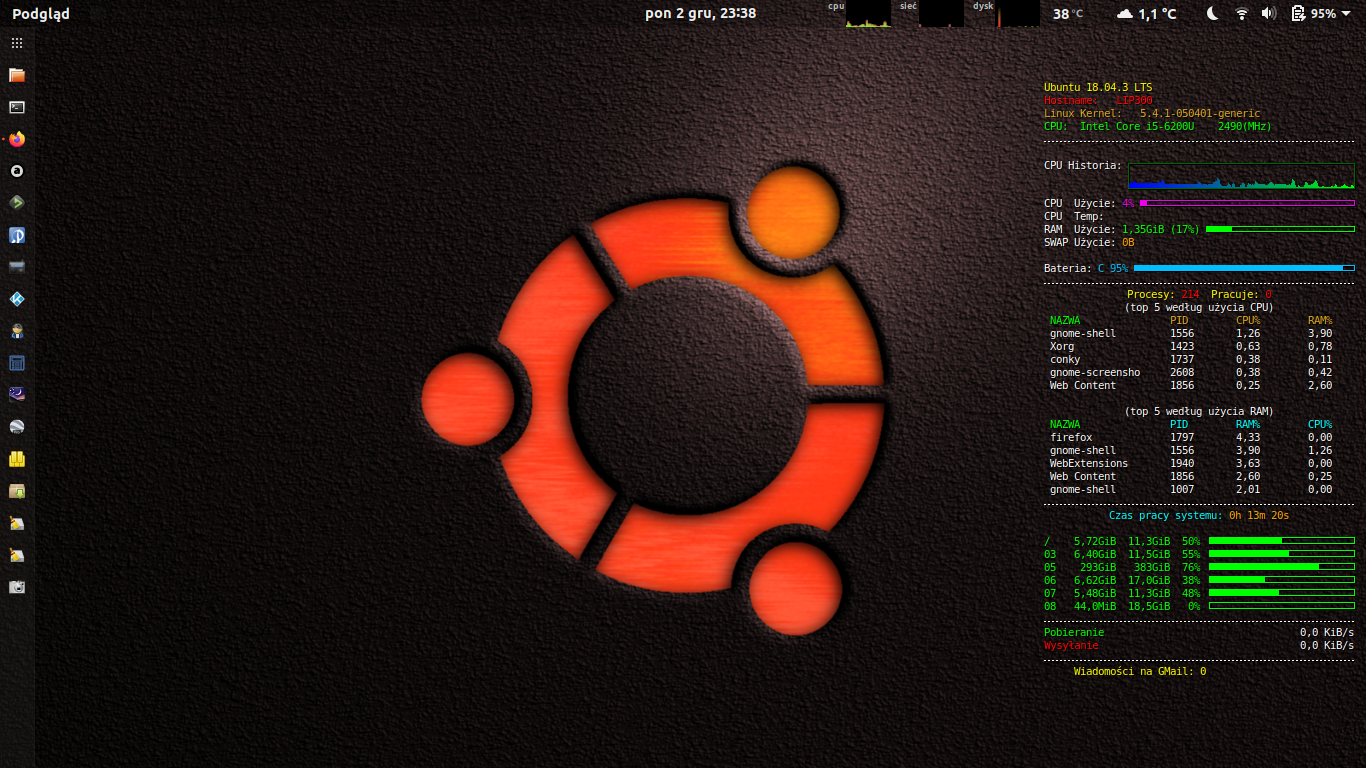Click the 'Intel Core i5-6200U' CPU text

1137,127
